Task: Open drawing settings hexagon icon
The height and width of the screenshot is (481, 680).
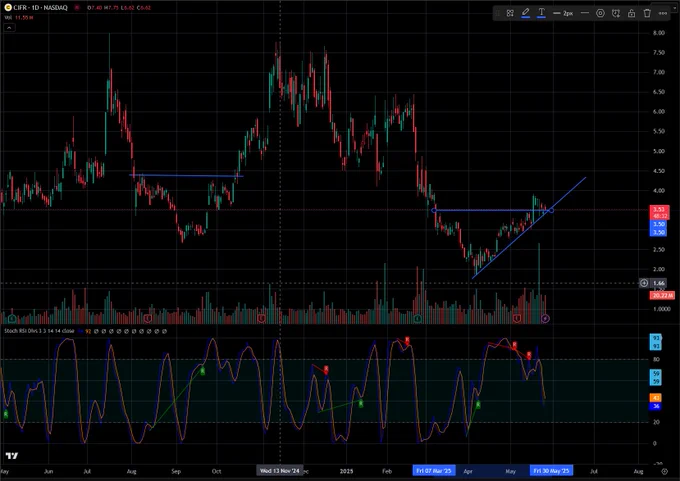Action: click(600, 13)
